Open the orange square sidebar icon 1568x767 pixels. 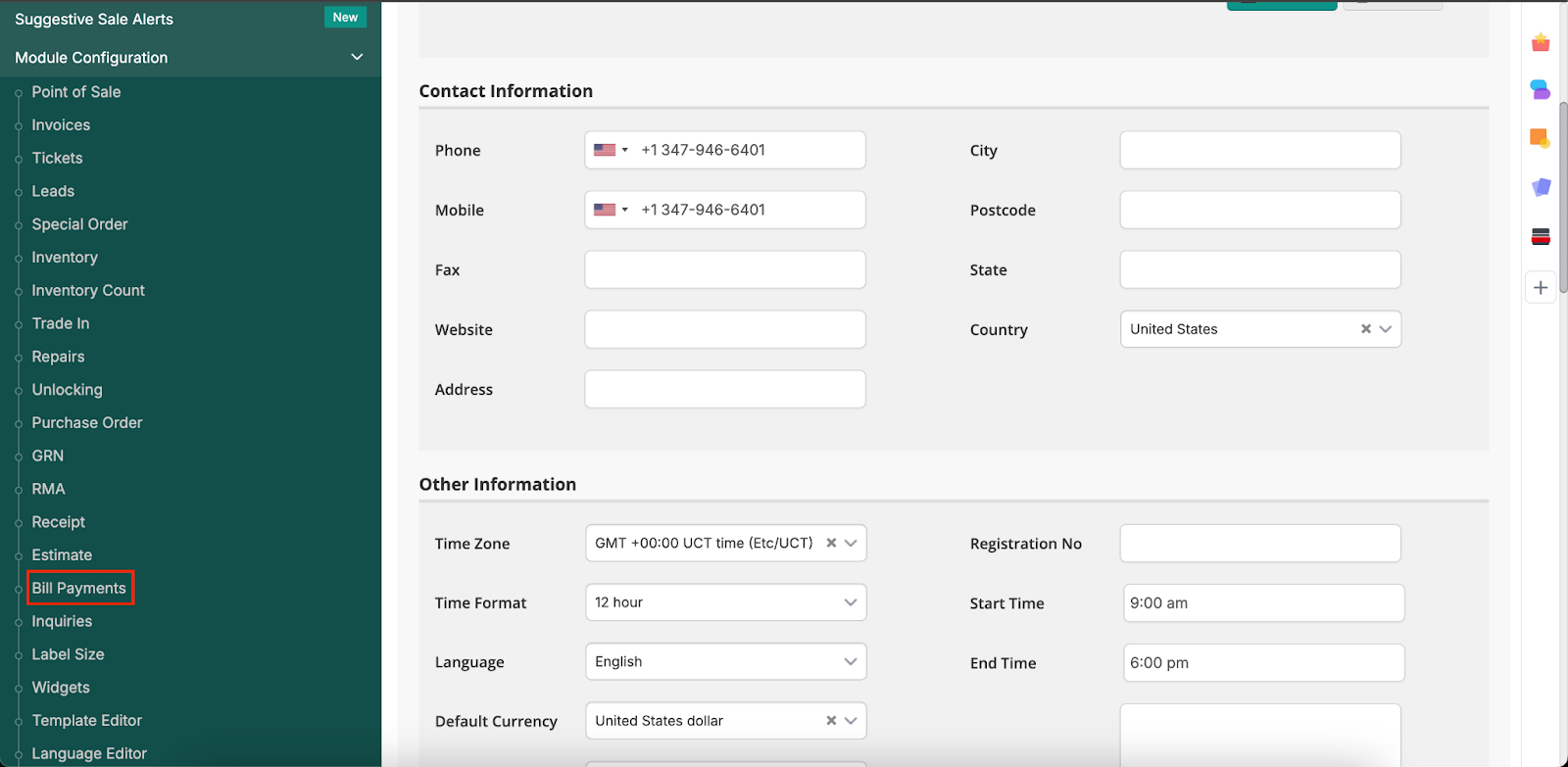[1541, 138]
